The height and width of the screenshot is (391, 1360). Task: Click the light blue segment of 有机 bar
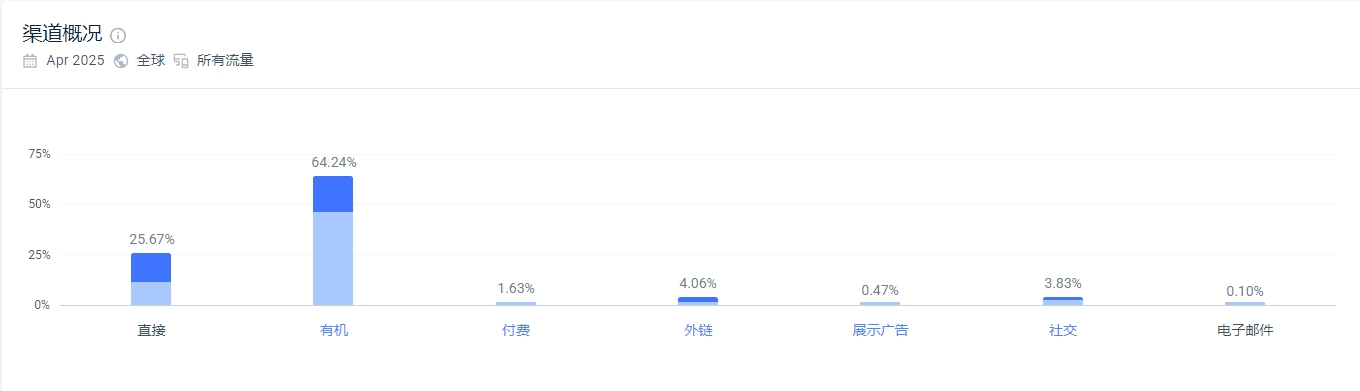point(333,258)
